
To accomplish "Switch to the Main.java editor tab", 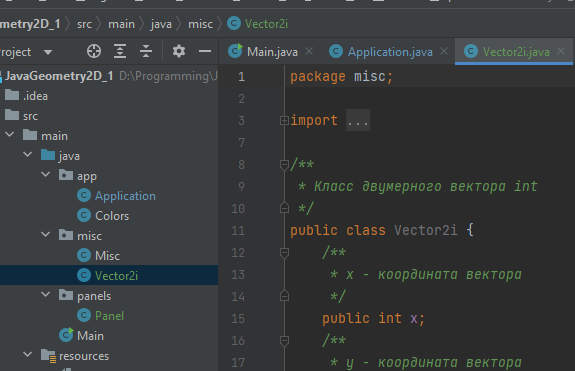I will [272, 52].
